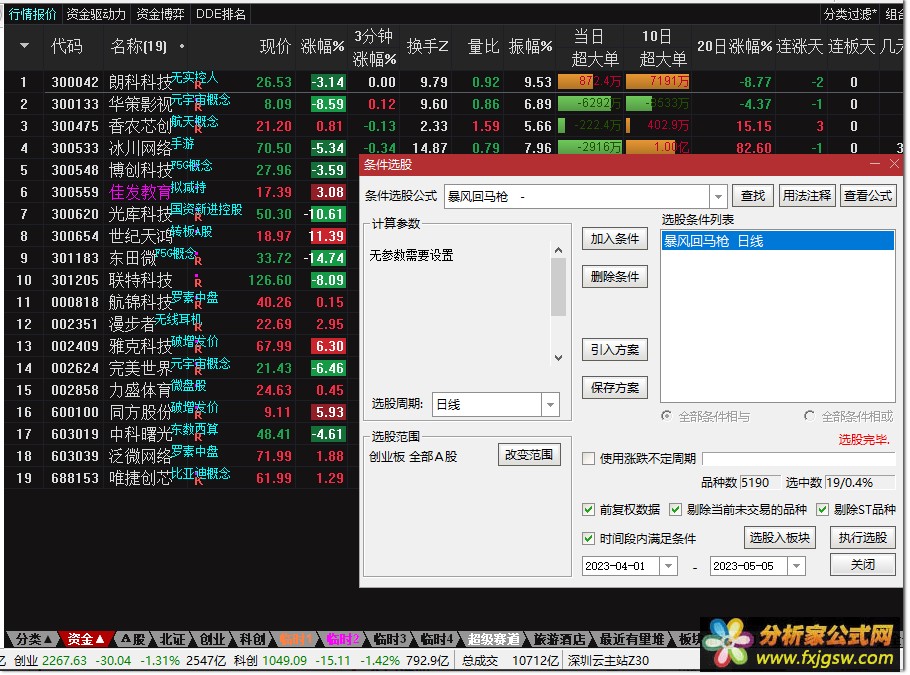Image resolution: width=910 pixels, height=675 pixels.
Task: Click 查找 button
Action: point(753,196)
